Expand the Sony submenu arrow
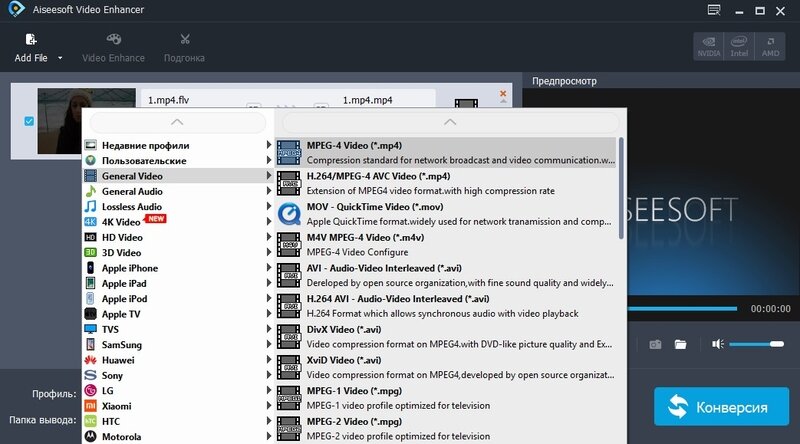Image resolution: width=800 pixels, height=444 pixels. click(x=268, y=375)
